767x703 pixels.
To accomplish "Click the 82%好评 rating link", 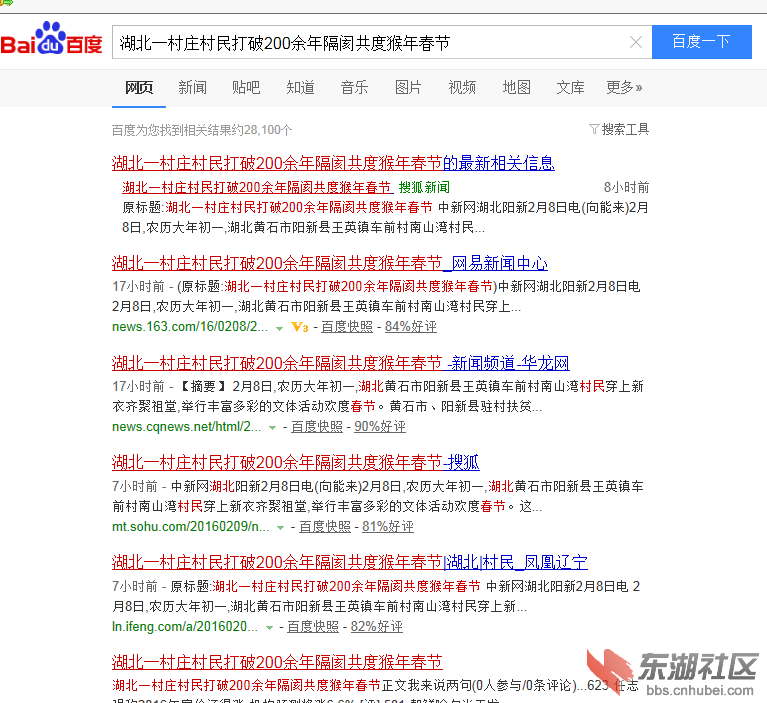I will point(377,626).
